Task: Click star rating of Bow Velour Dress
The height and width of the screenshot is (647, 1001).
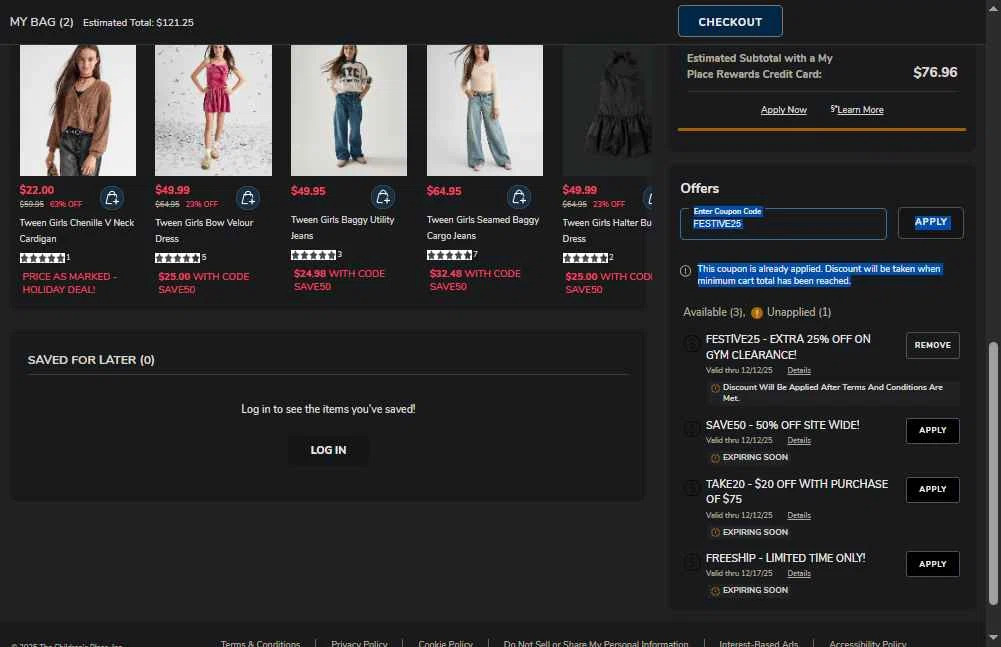Action: 178,258
